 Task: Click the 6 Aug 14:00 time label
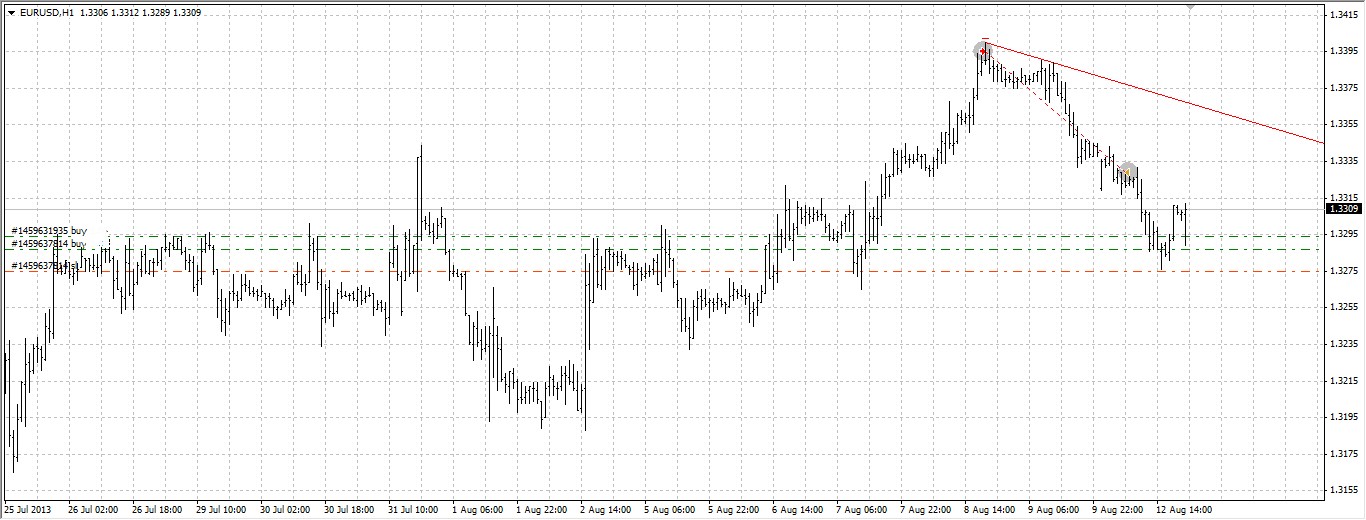[797, 509]
